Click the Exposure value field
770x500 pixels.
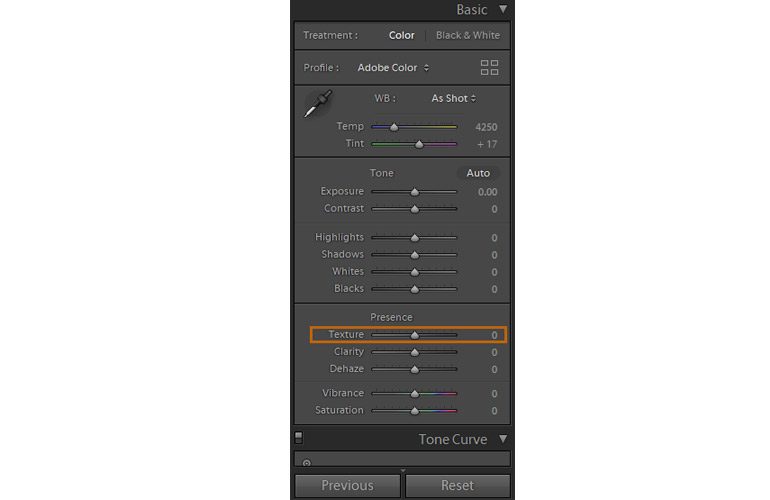pyautogui.click(x=487, y=192)
